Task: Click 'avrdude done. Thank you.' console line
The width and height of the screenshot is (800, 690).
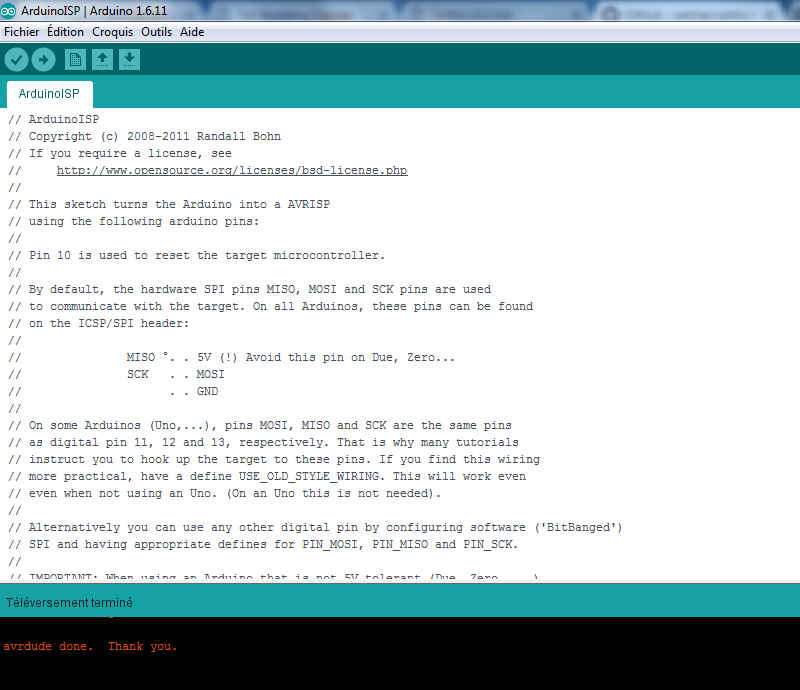Action: pyautogui.click(x=90, y=646)
